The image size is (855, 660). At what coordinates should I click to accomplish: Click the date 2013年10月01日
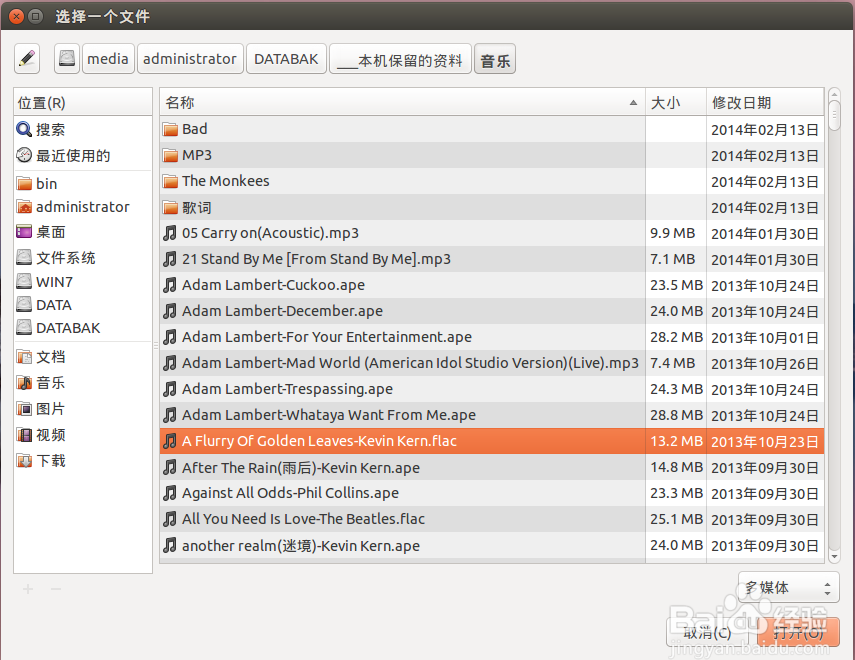coord(764,338)
